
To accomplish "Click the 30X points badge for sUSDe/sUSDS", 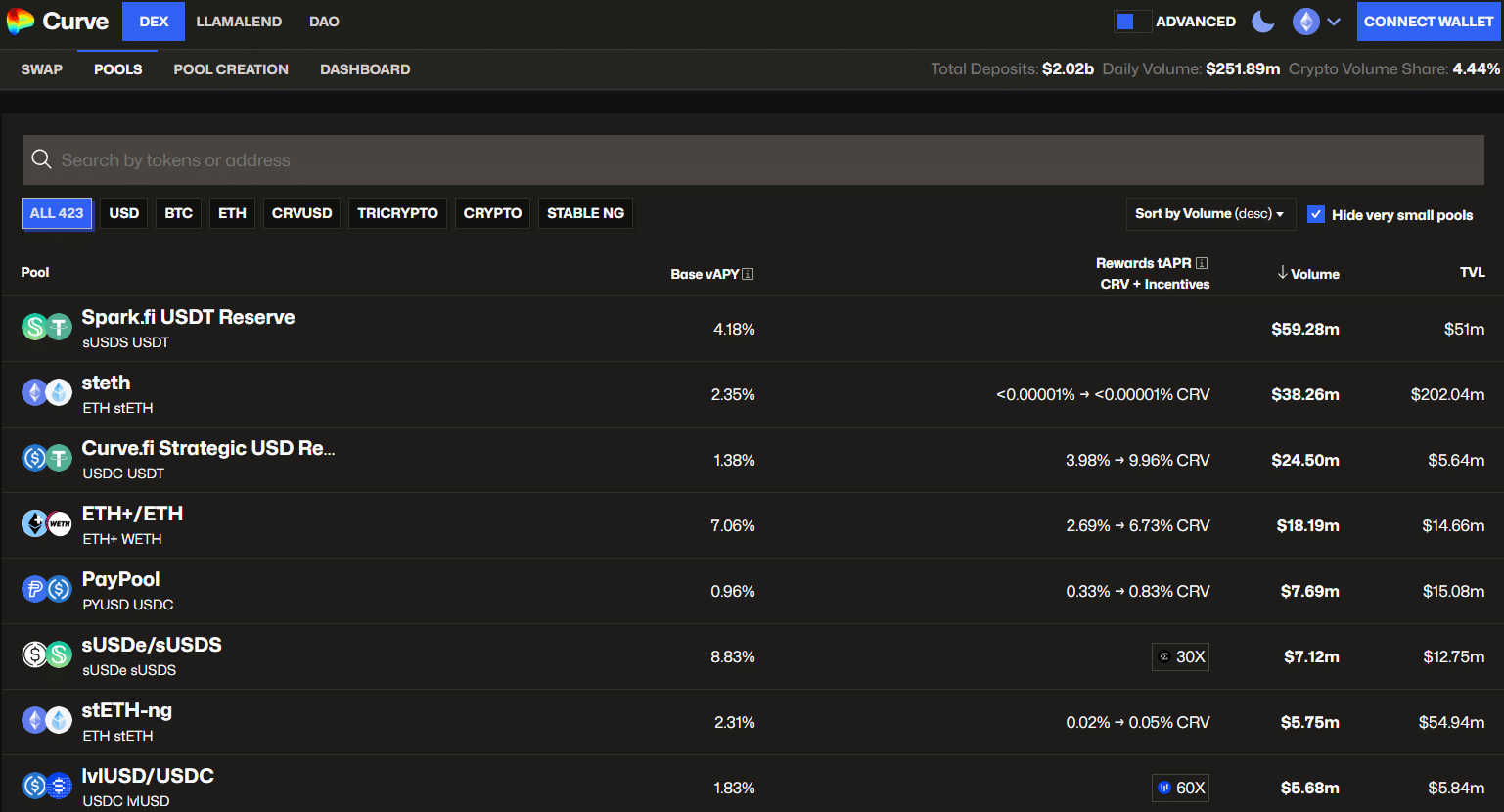I will (x=1180, y=656).
